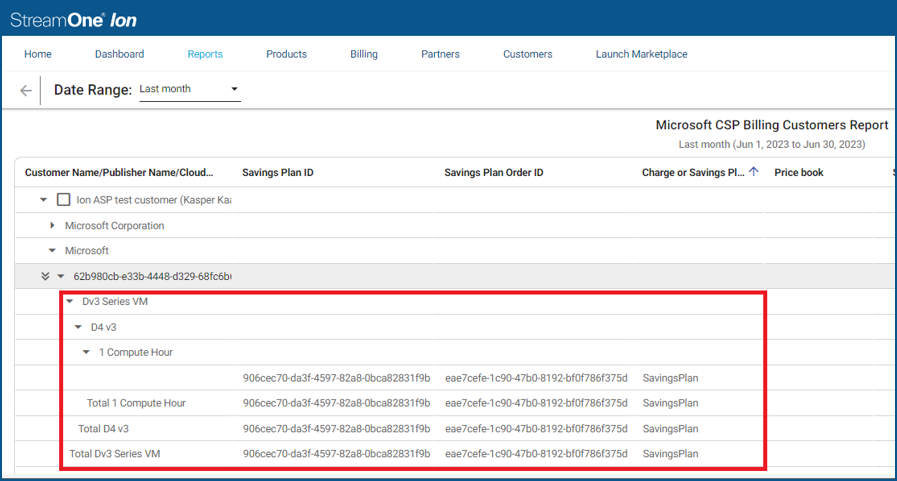This screenshot has height=481, width=897.
Task: Collapse the Ion ASP test customer row
Action: [43, 200]
